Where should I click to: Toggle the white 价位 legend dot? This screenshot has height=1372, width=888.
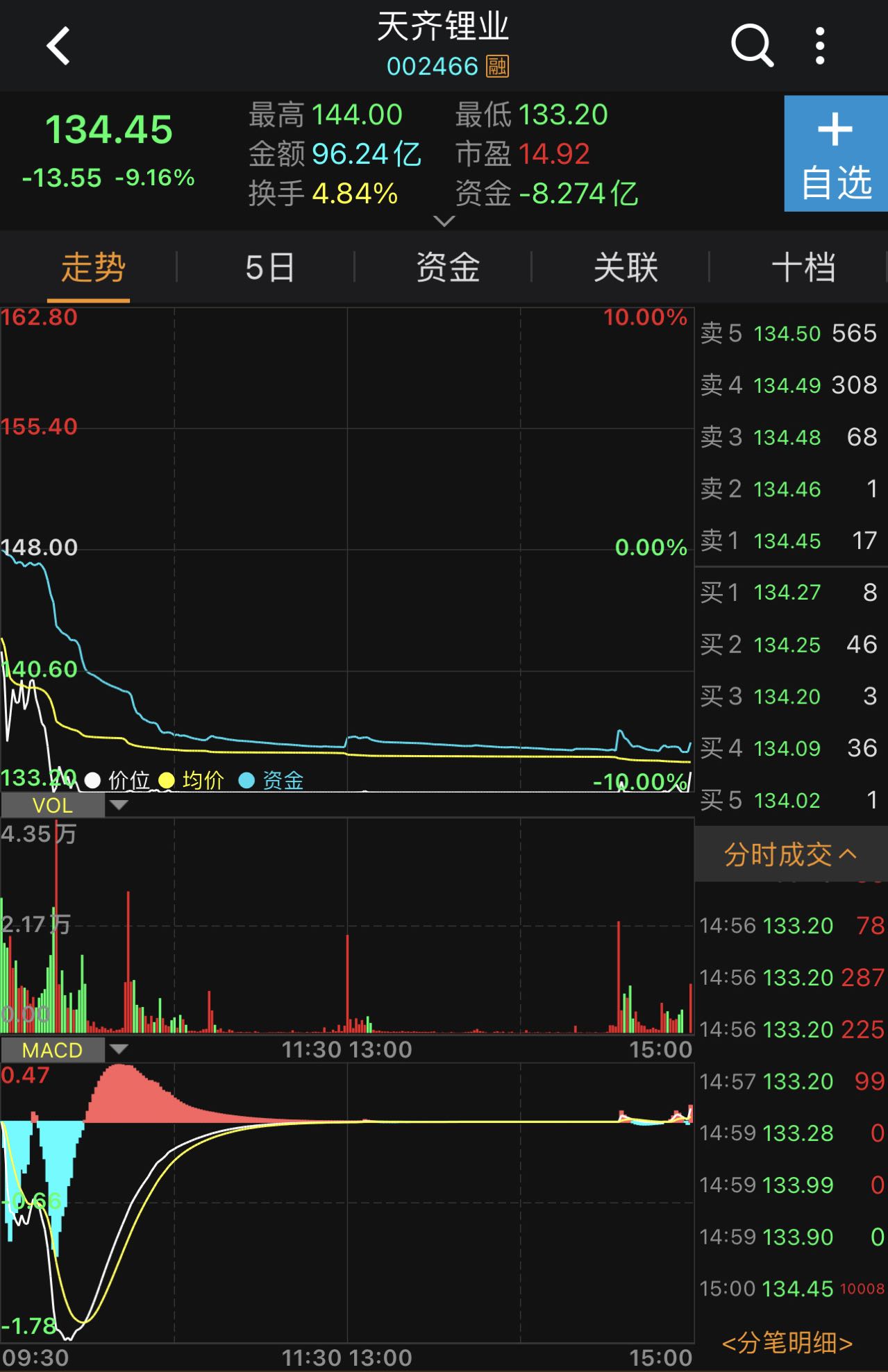[x=92, y=781]
